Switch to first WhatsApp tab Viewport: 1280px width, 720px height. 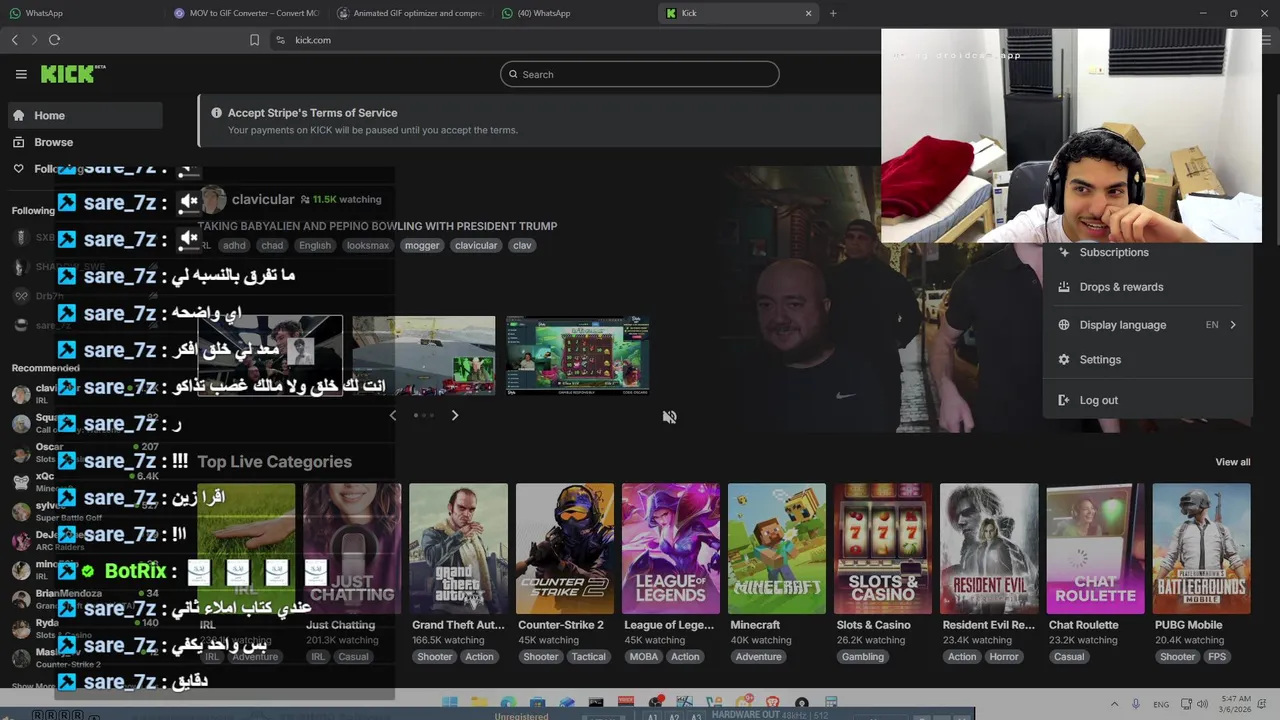[82, 13]
